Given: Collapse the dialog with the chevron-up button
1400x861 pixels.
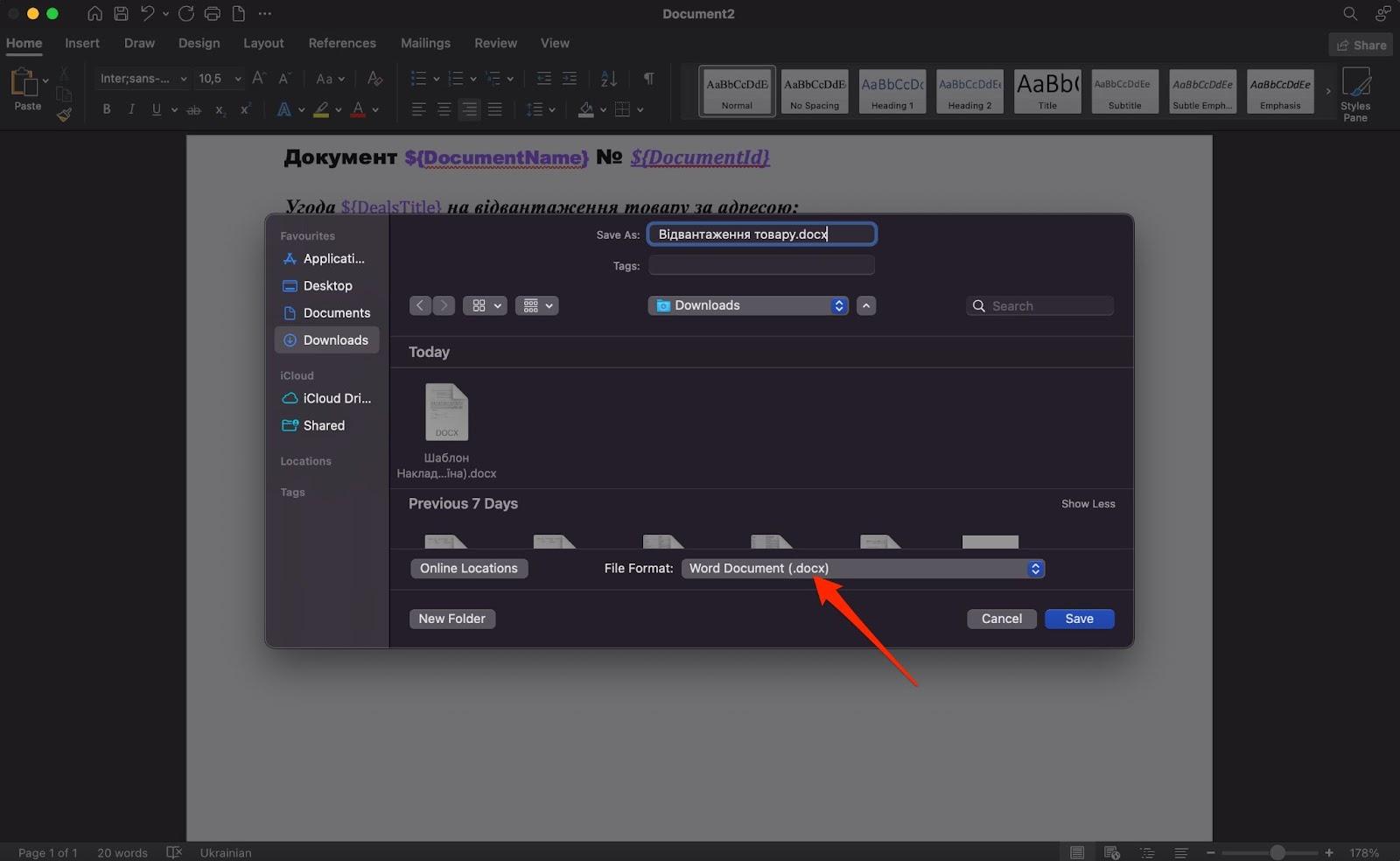Looking at the screenshot, I should (866, 305).
